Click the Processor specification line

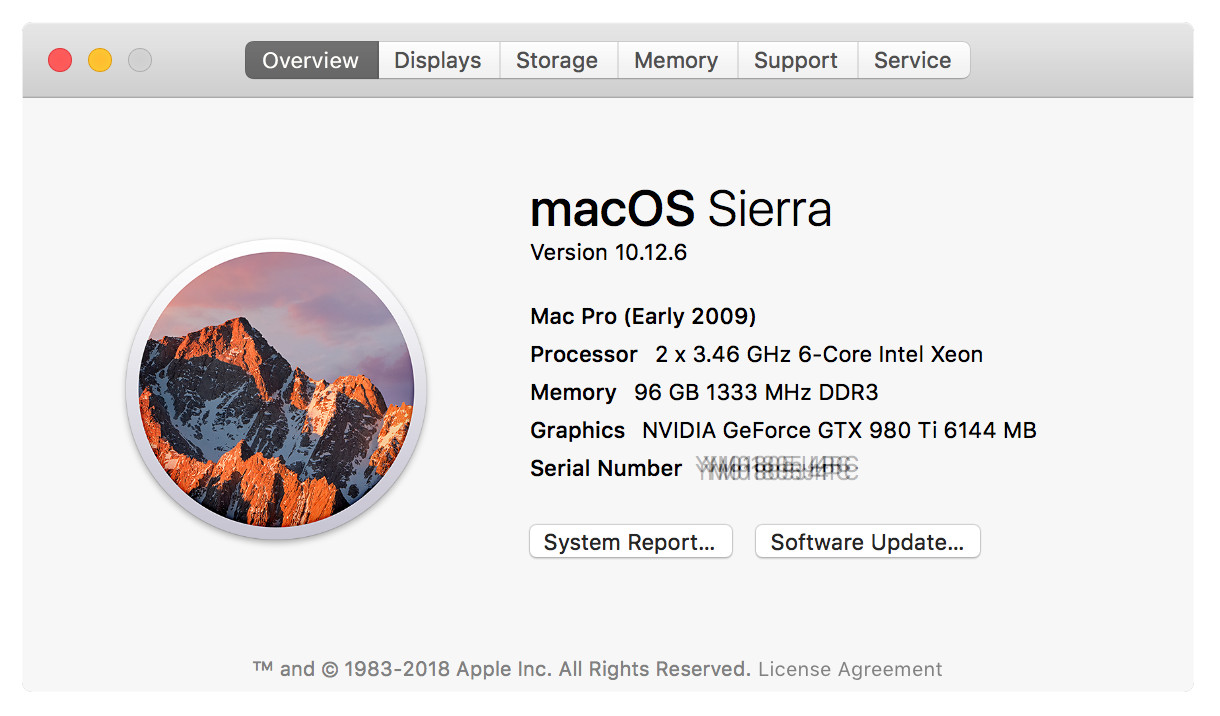[x=755, y=354]
